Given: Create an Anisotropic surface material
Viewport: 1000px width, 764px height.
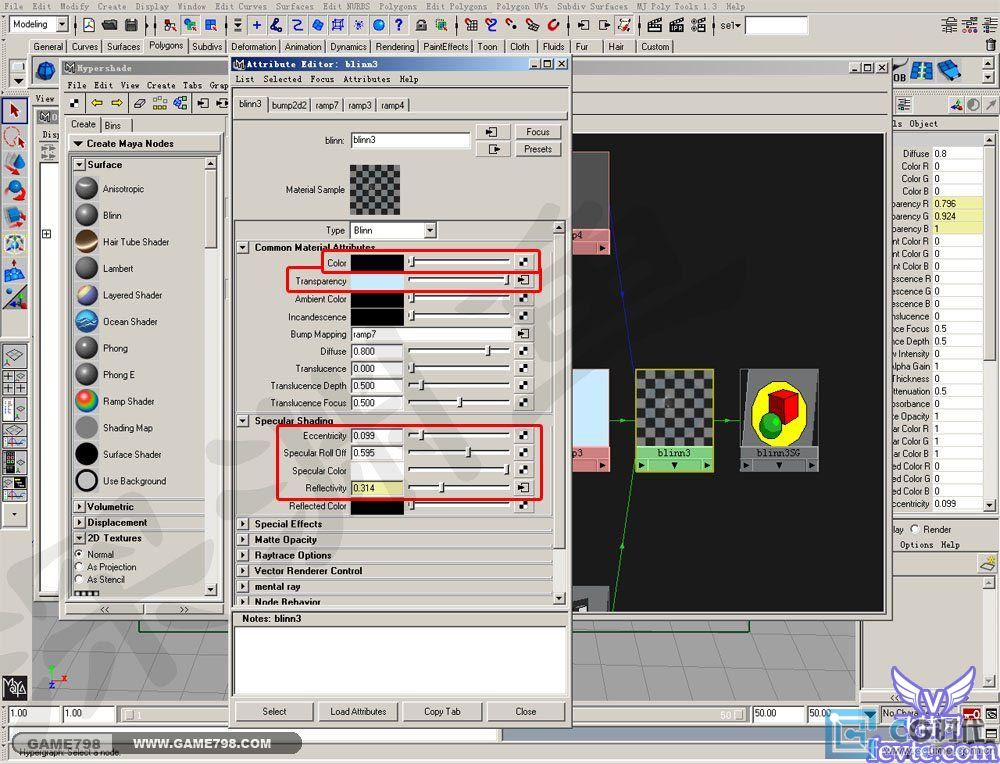Looking at the screenshot, I should 87,189.
